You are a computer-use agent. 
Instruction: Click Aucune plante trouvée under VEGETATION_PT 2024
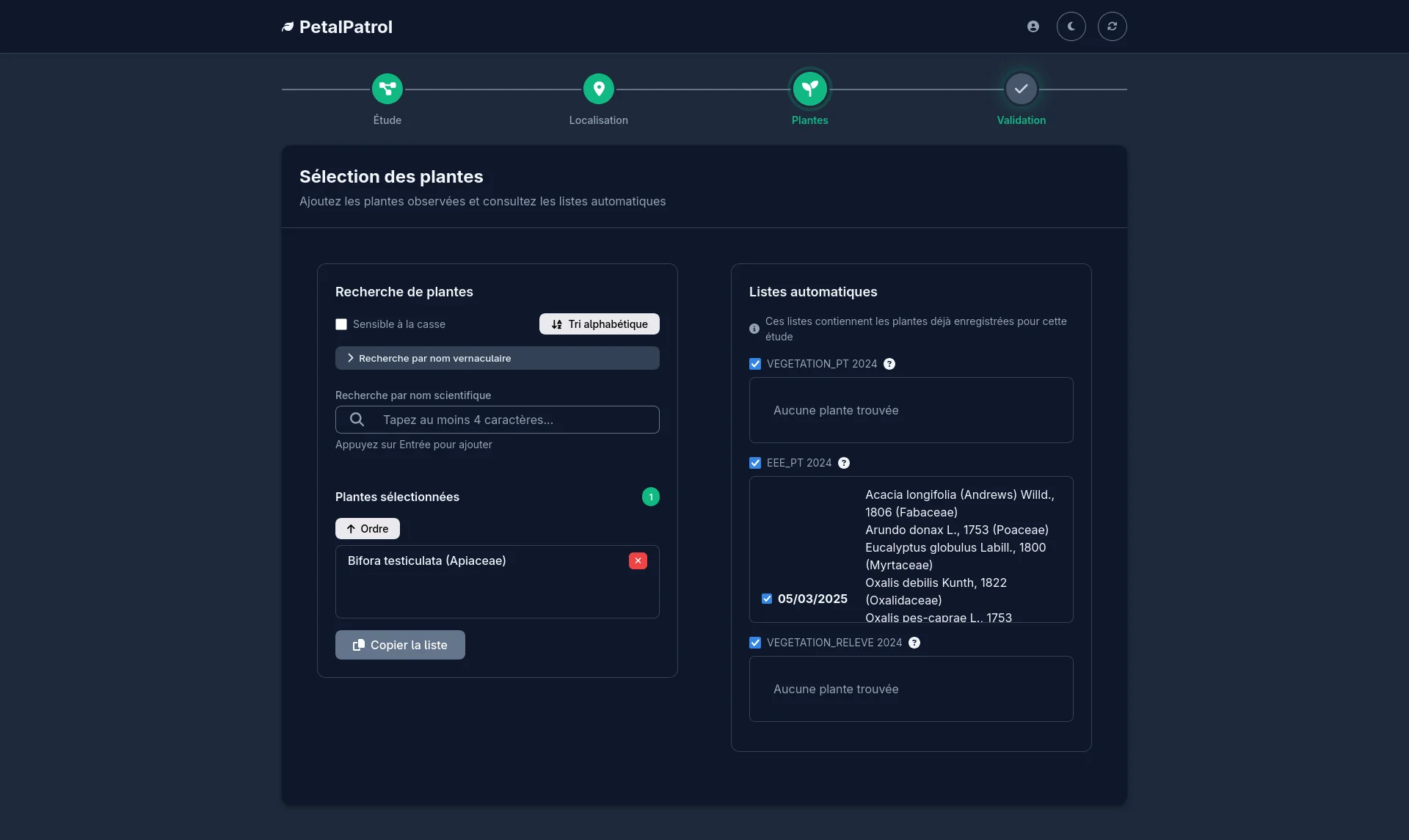[x=836, y=410]
